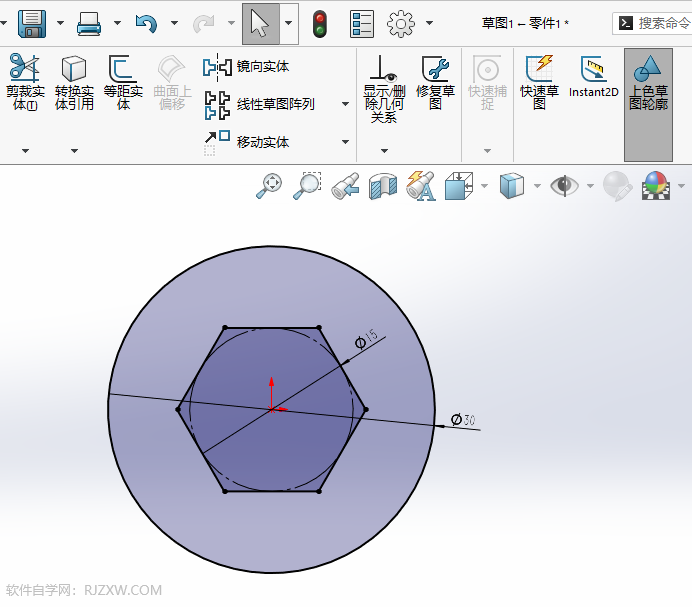
Task: Click the Zoom to Fit magnifier icon
Action: pyautogui.click(x=269, y=186)
